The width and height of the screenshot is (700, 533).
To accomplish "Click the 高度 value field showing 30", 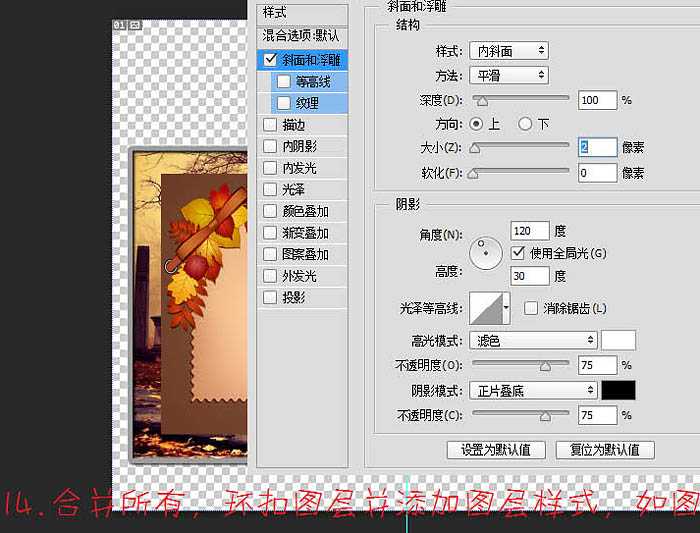I will 529,276.
